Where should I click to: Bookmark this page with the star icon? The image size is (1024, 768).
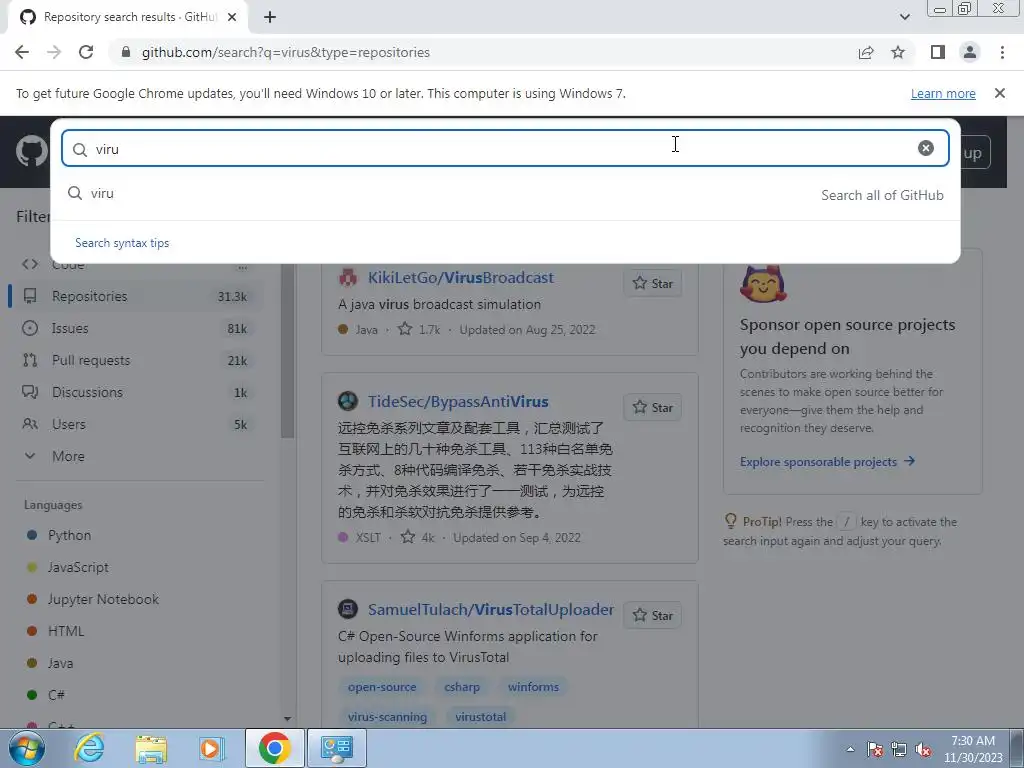(898, 52)
